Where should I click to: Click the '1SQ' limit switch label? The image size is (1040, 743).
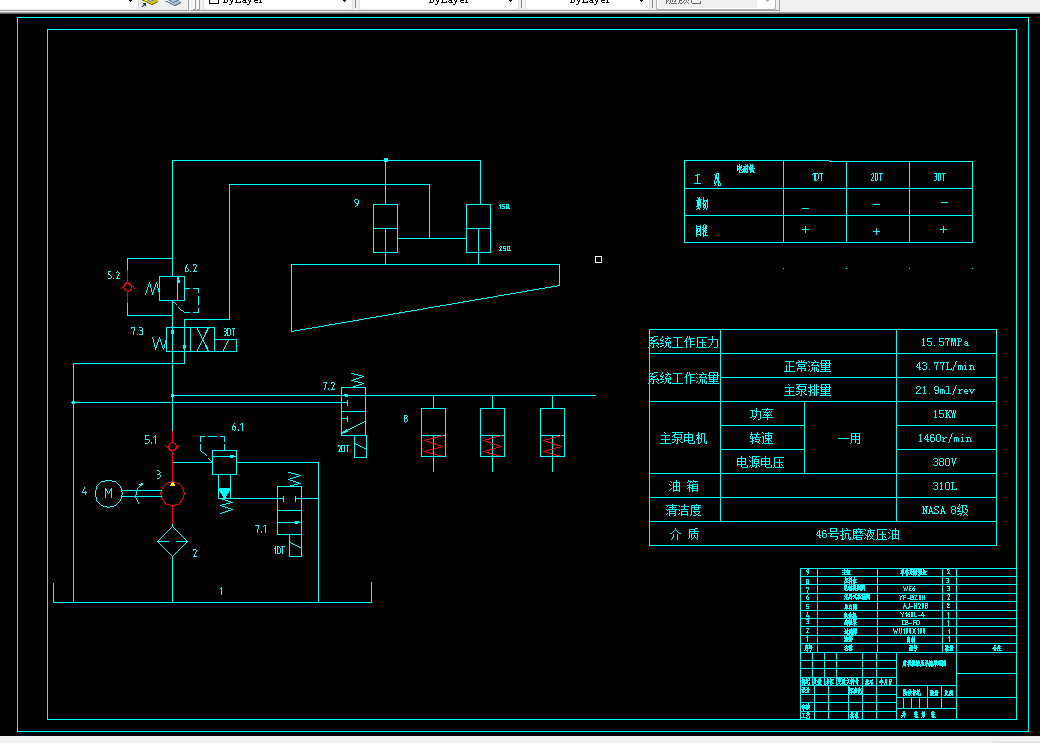504,207
